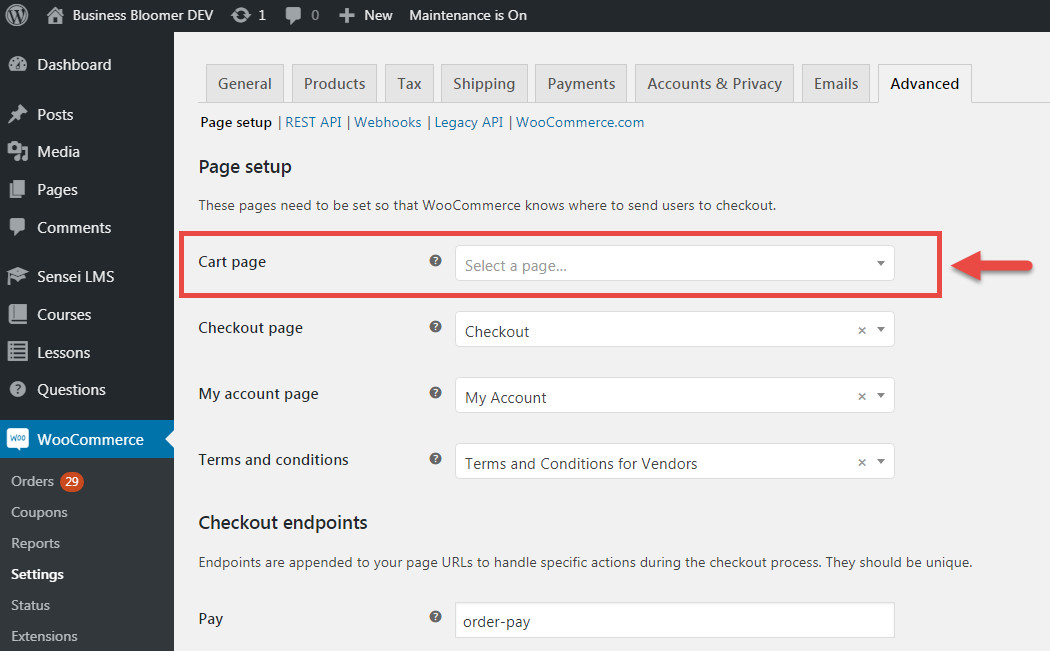Click the orders count badge 29

(72, 481)
